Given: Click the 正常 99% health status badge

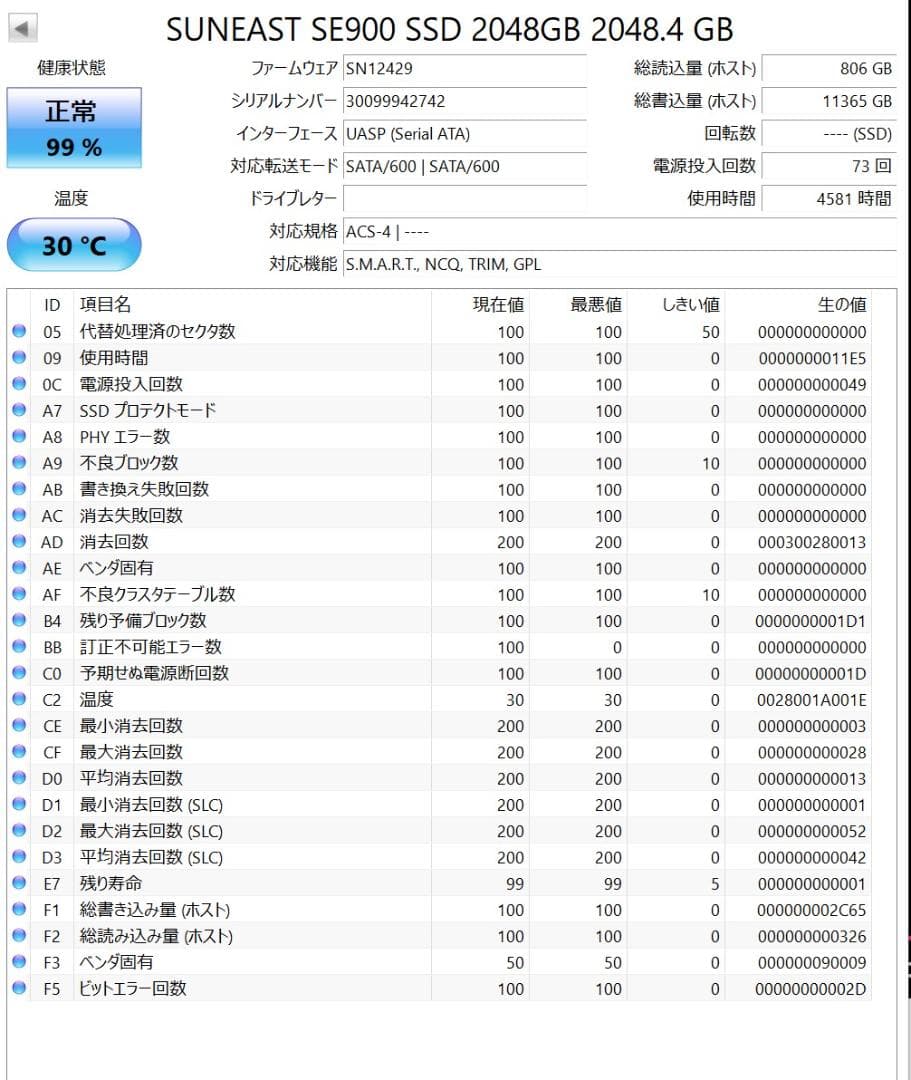Looking at the screenshot, I should 74,128.
